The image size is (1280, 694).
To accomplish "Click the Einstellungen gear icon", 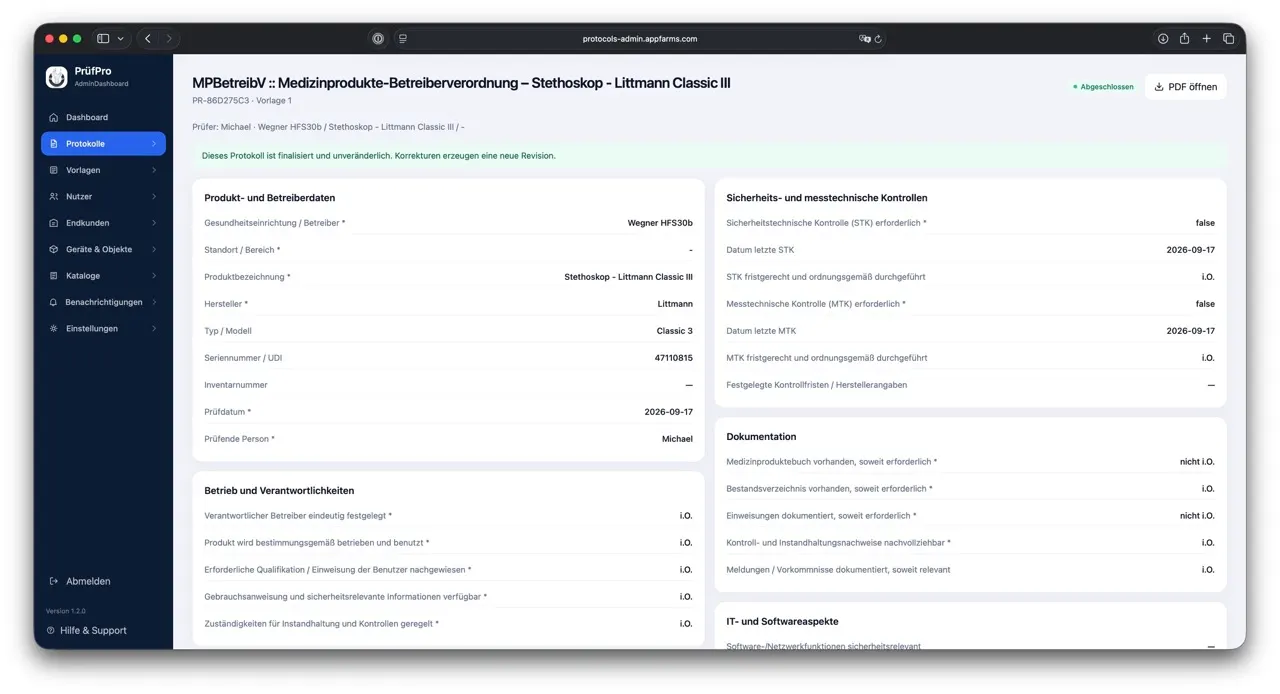I will (54, 328).
